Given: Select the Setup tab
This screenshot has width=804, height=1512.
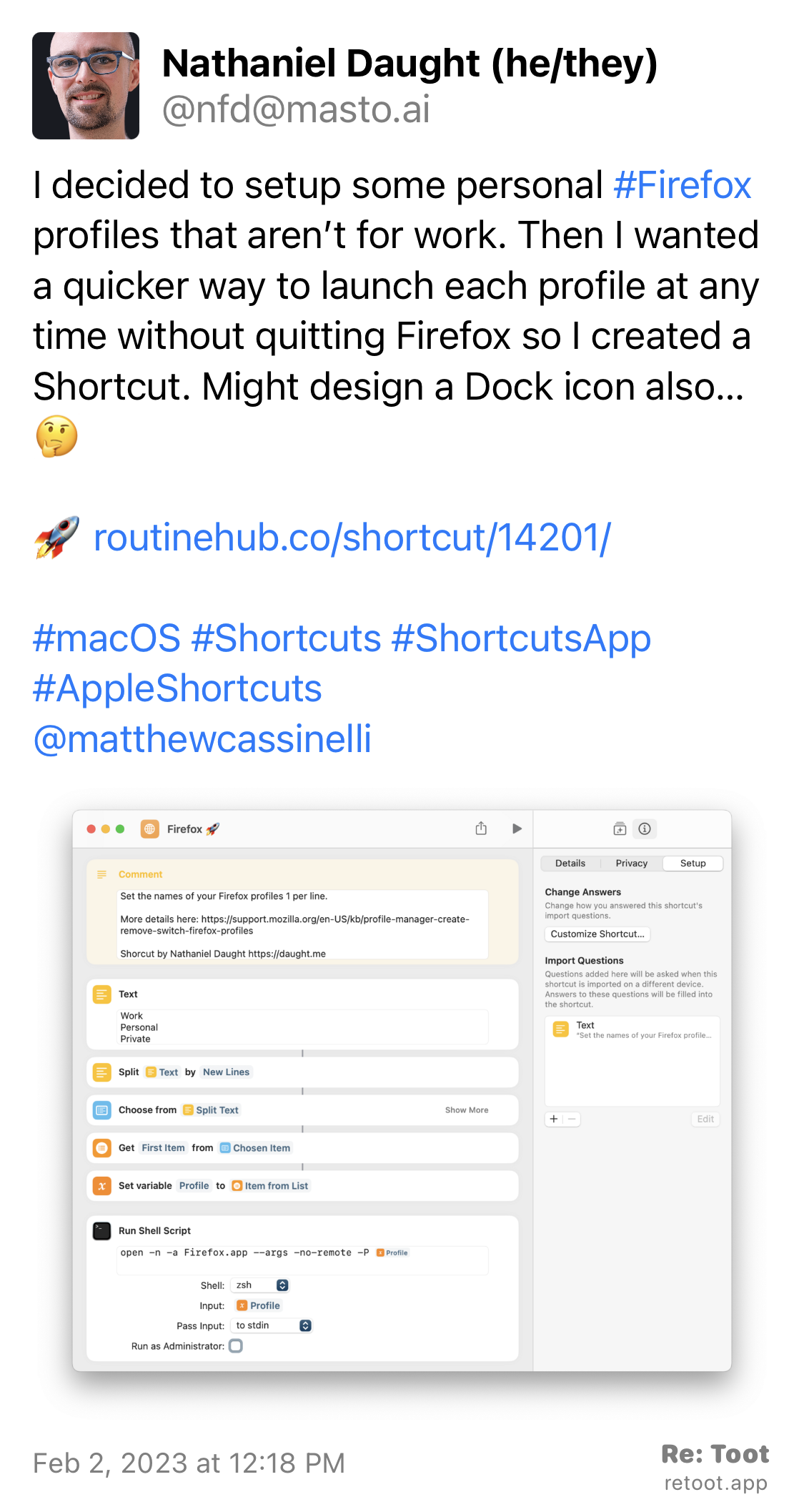Looking at the screenshot, I should (x=693, y=863).
